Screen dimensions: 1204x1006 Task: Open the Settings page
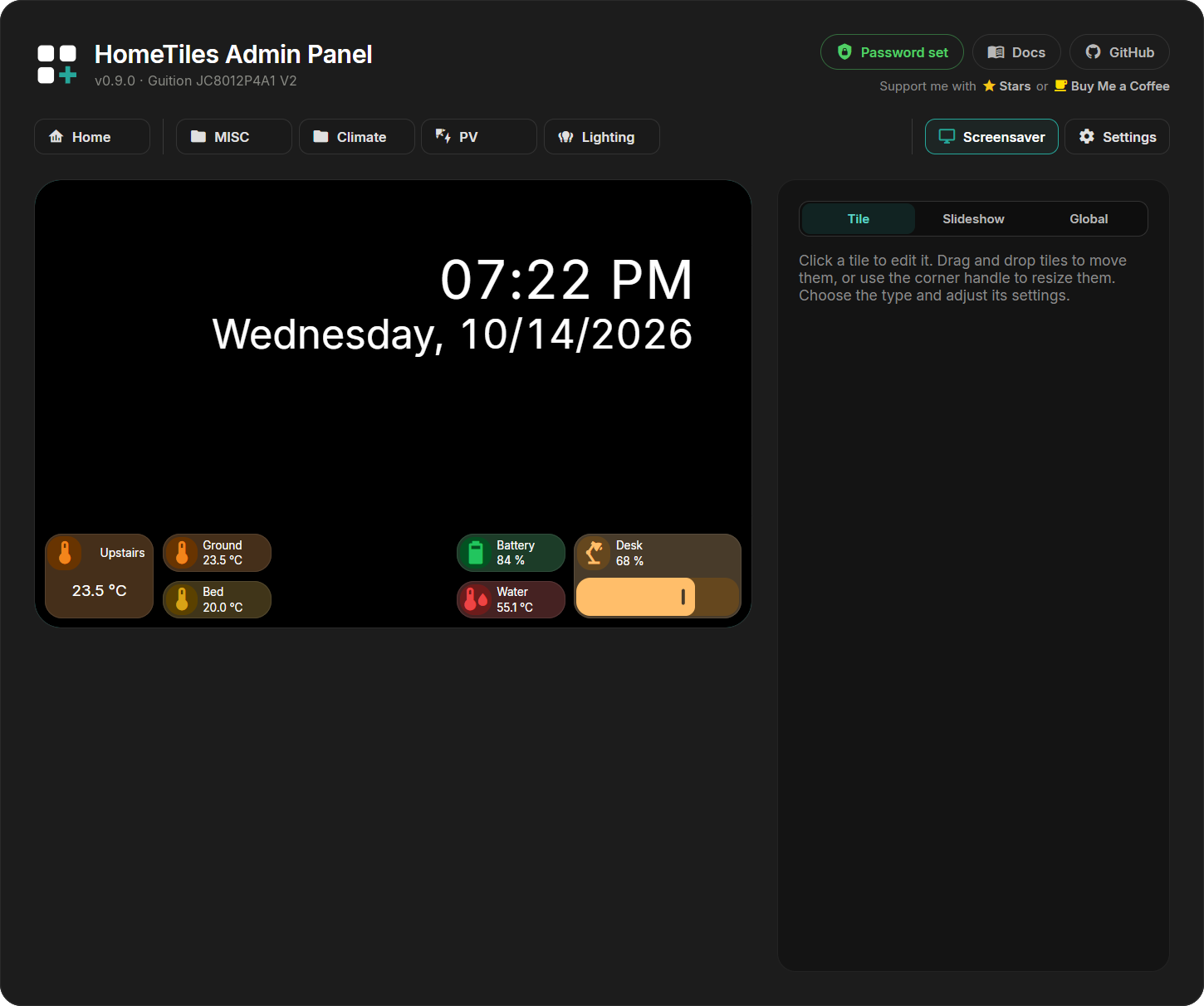[x=1117, y=137]
